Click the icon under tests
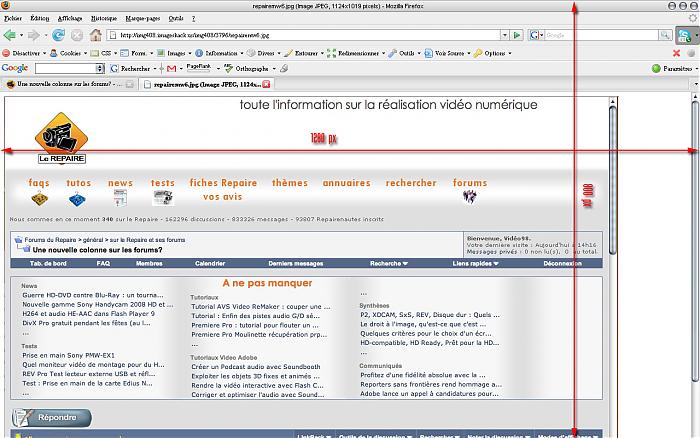The height and width of the screenshot is (438, 700). (x=163, y=197)
